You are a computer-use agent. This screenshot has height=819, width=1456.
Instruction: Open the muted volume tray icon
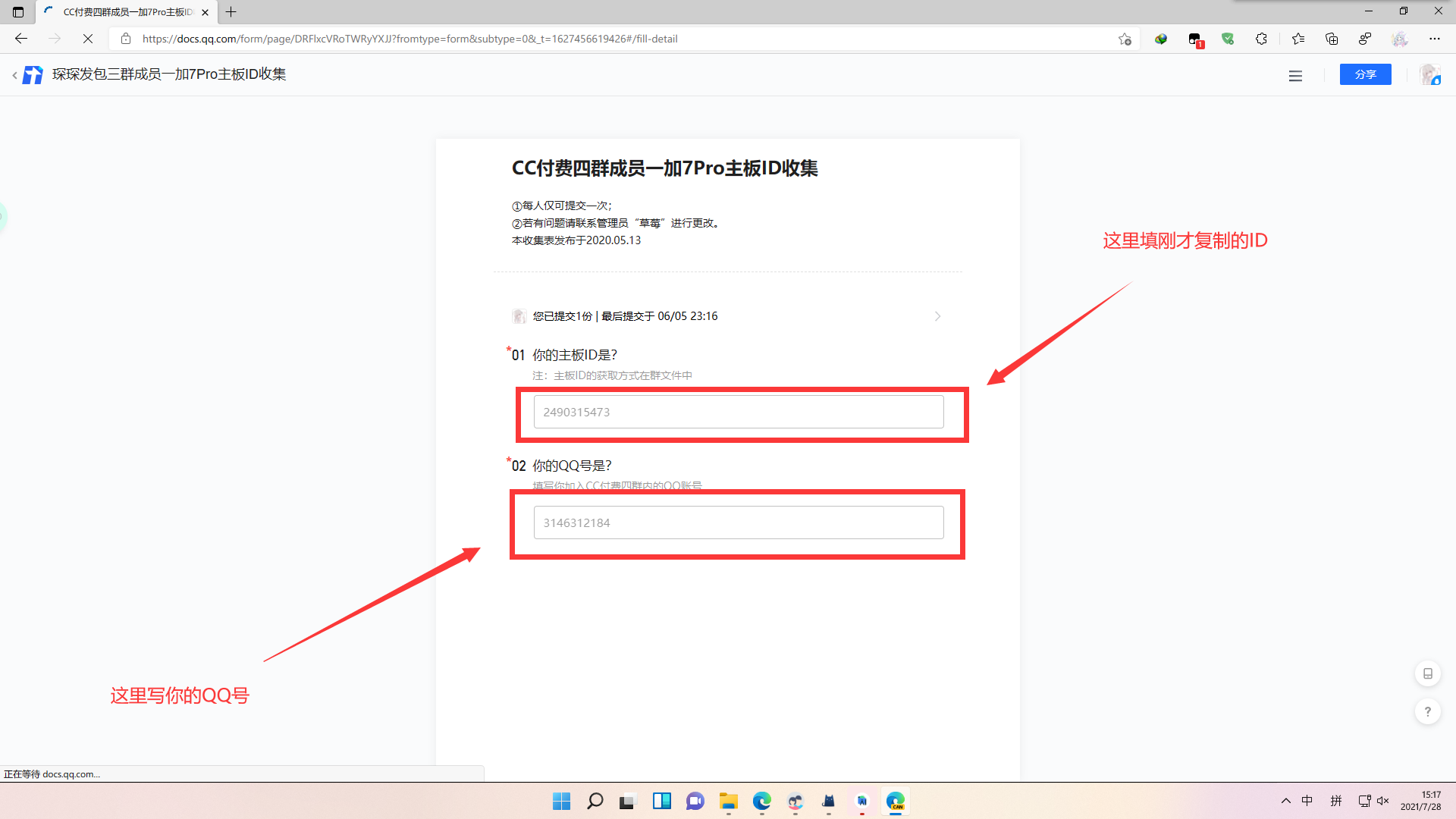[x=1383, y=801]
